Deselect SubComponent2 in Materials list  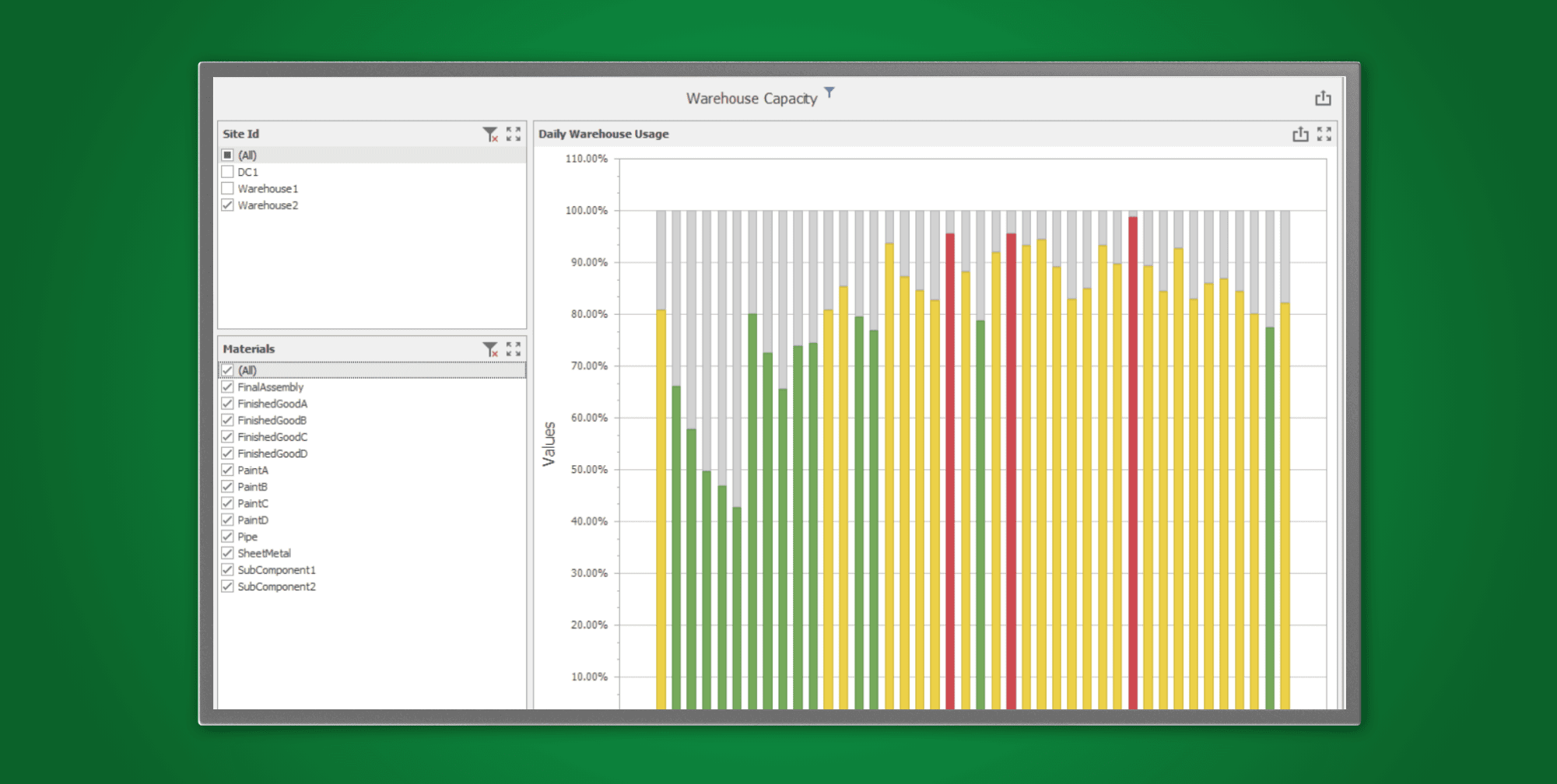pyautogui.click(x=227, y=586)
